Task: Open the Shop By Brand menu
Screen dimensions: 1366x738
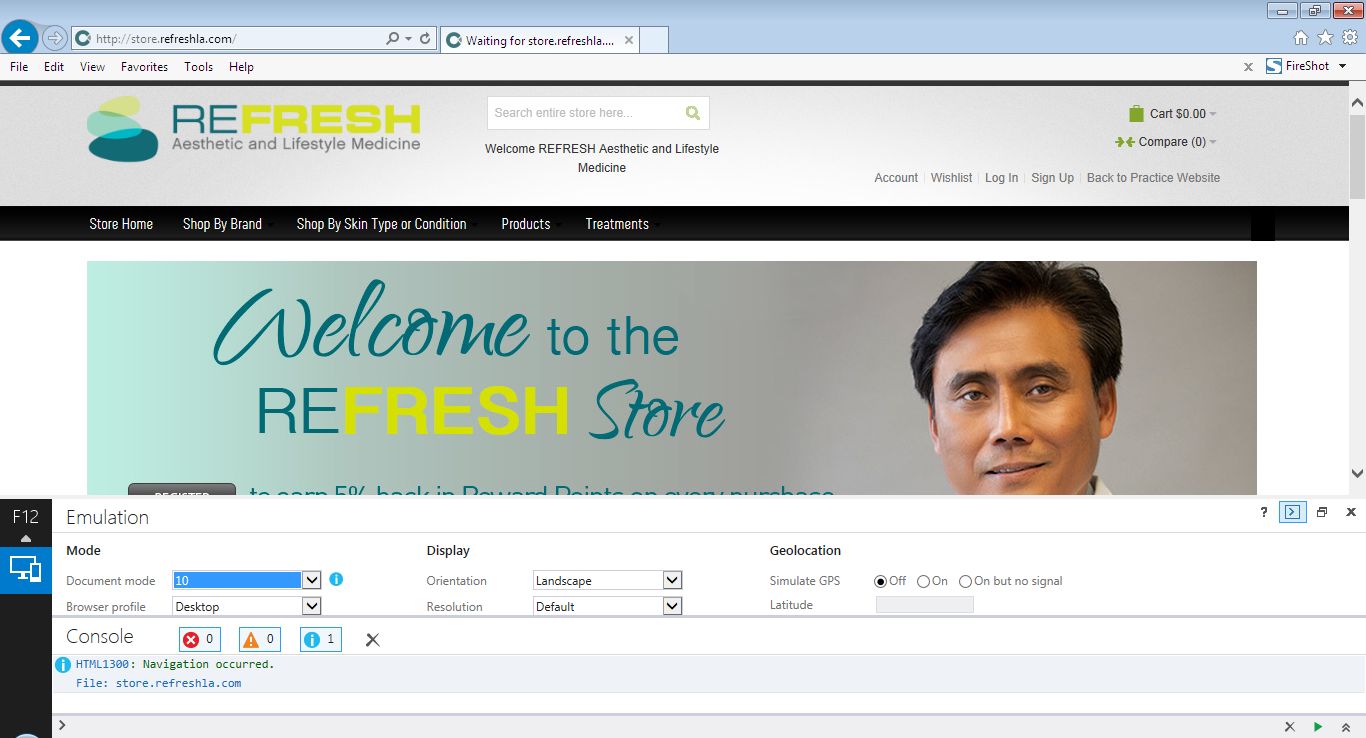Action: pos(222,224)
